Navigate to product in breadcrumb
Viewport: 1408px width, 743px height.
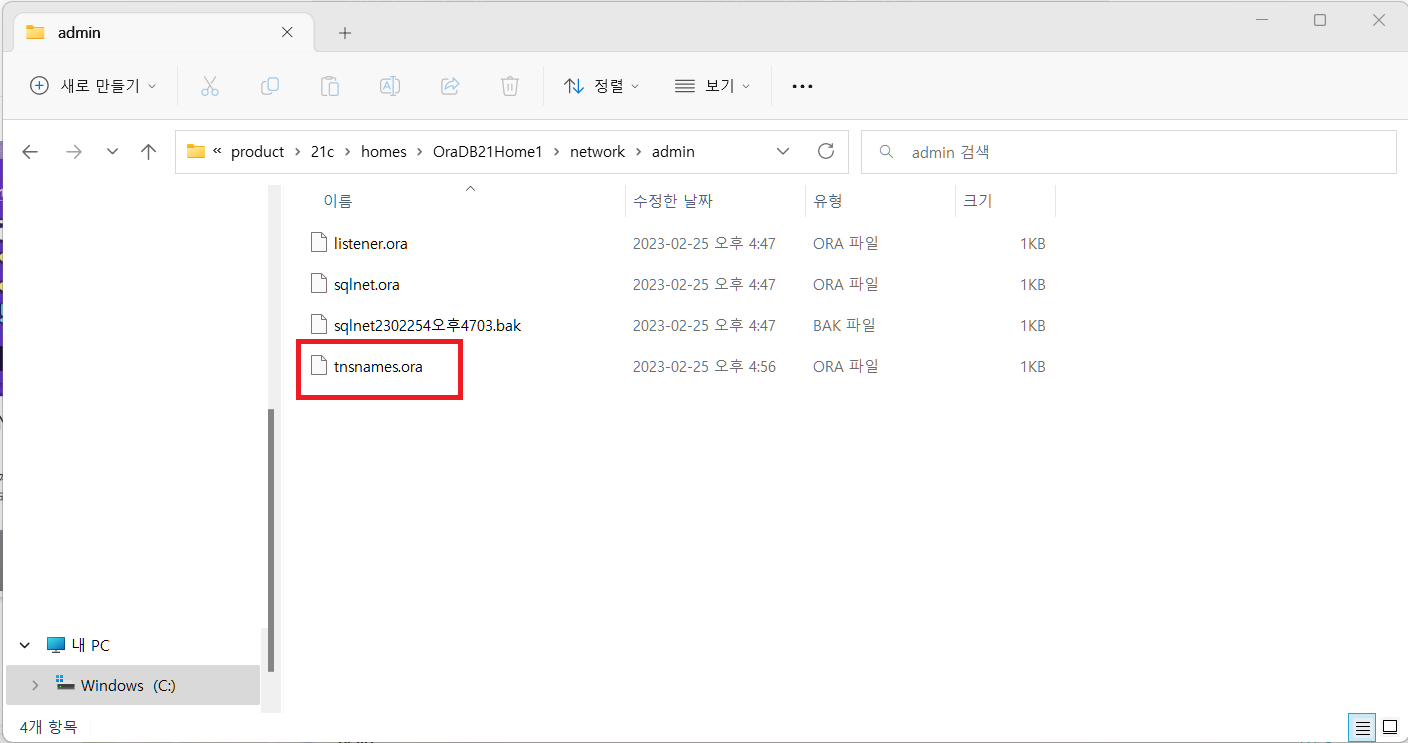coord(258,152)
